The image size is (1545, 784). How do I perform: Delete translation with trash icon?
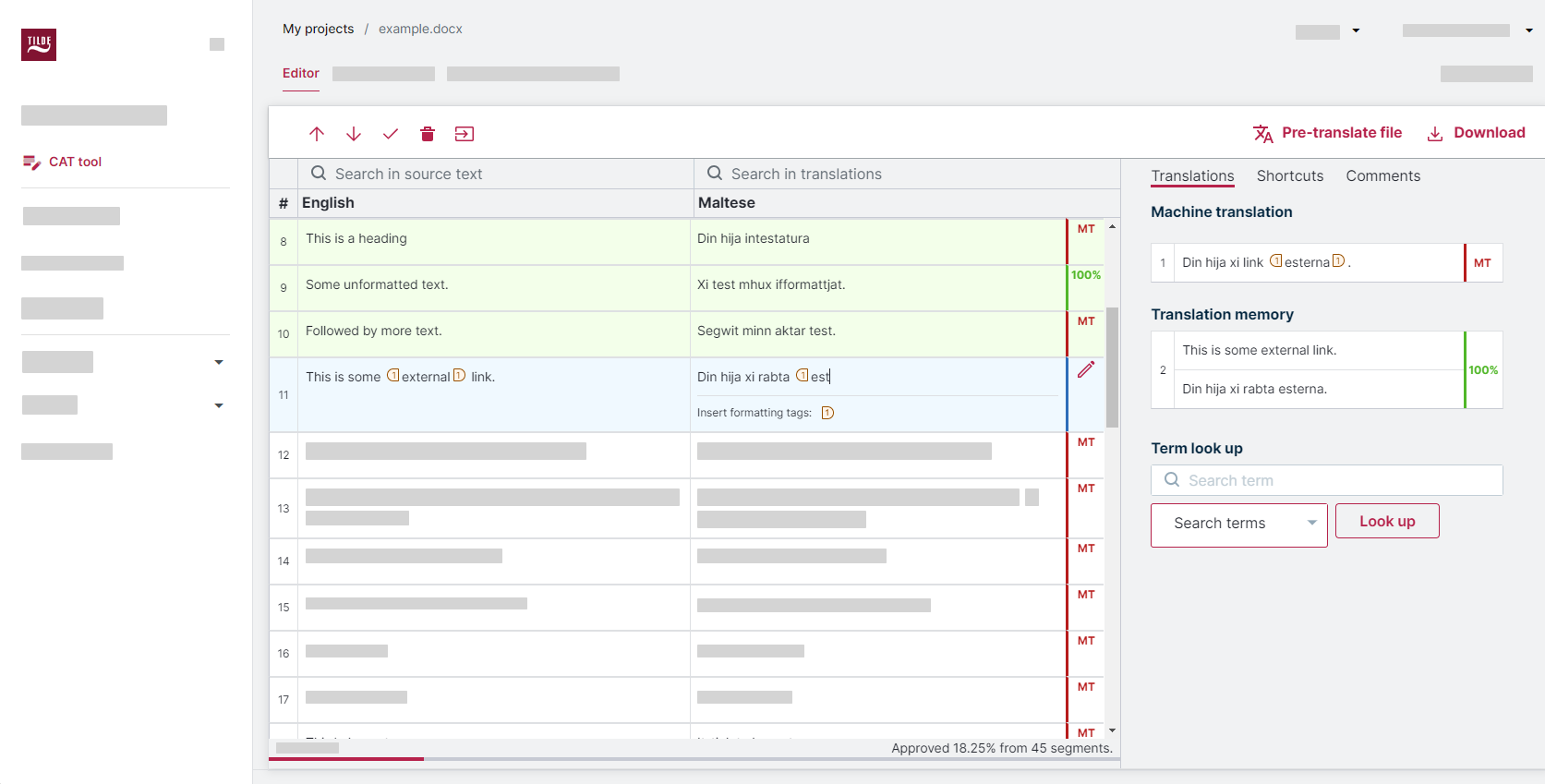428,134
